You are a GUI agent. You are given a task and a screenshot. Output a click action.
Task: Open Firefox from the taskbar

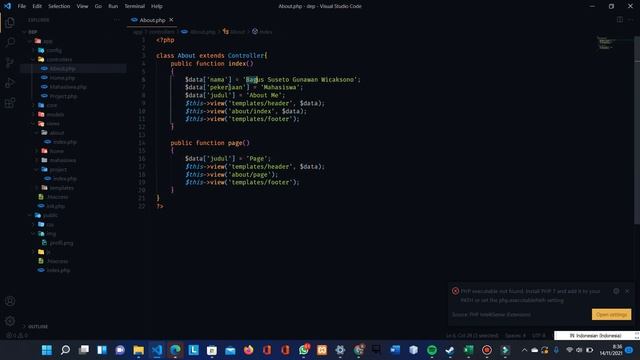coord(248,350)
